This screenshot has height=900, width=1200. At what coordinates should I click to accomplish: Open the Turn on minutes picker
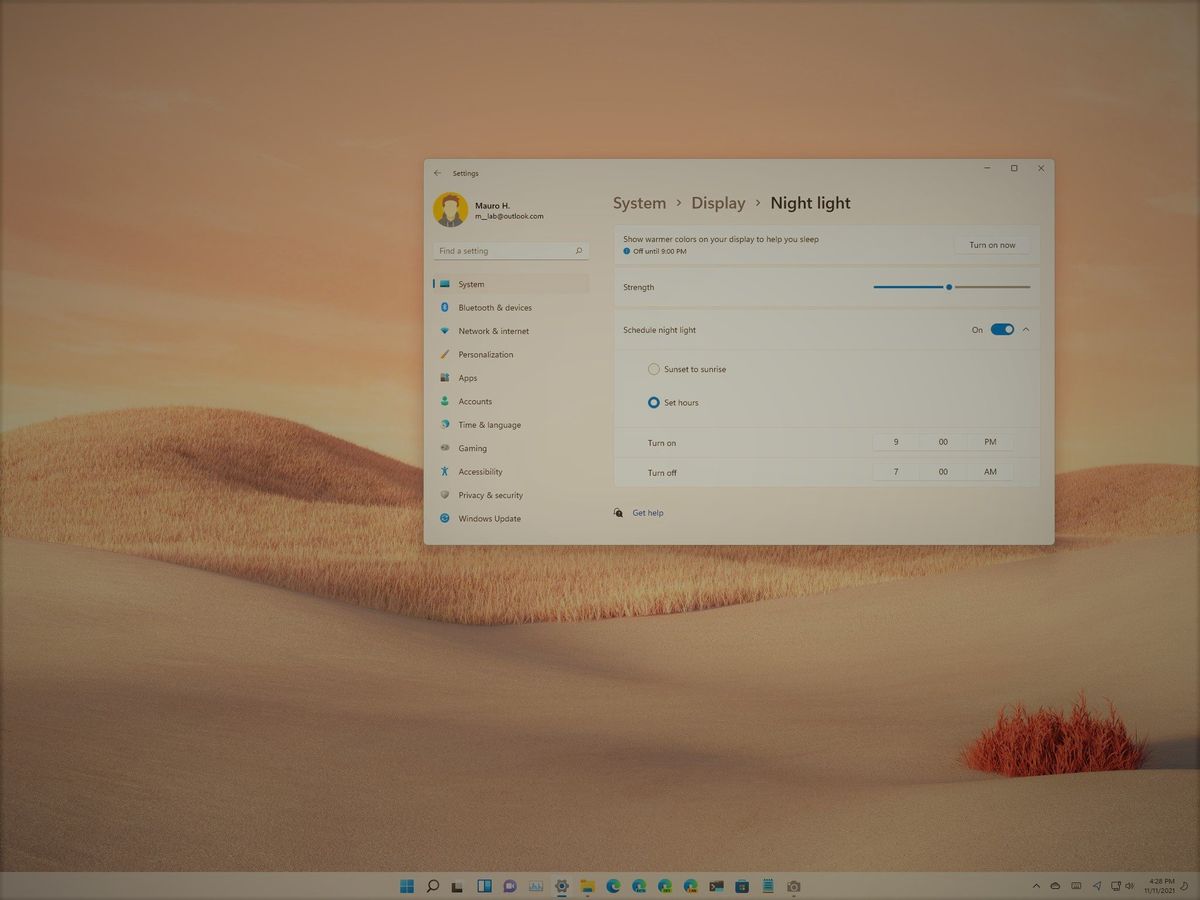[x=943, y=442]
